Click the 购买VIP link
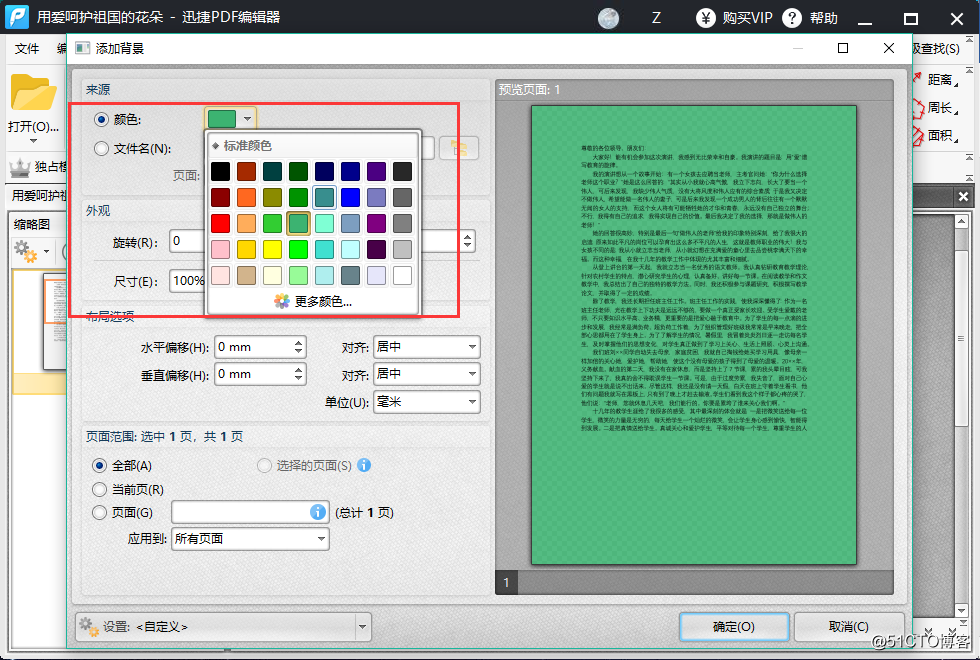The height and width of the screenshot is (660, 980). [x=748, y=18]
